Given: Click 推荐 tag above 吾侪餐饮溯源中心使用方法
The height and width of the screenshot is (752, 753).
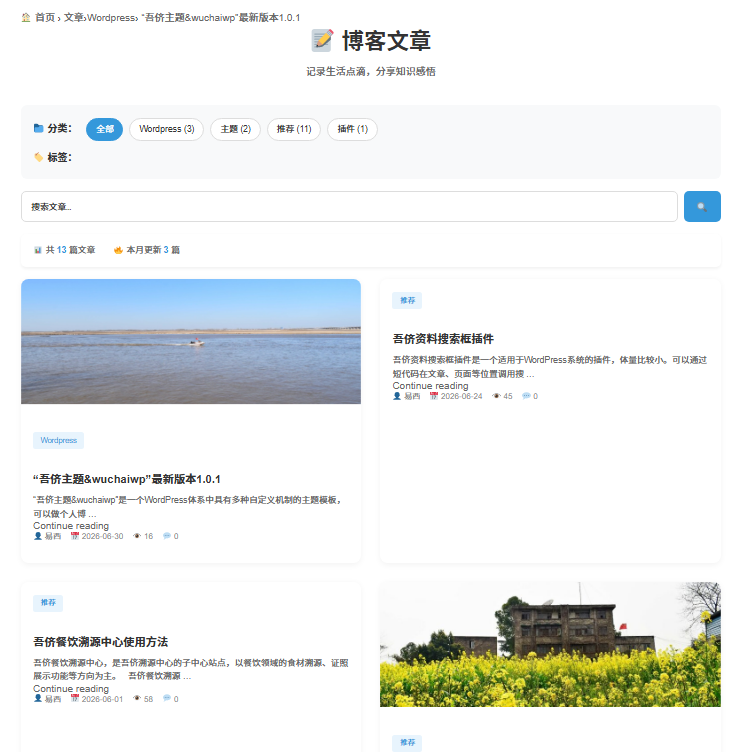Looking at the screenshot, I should [x=48, y=603].
